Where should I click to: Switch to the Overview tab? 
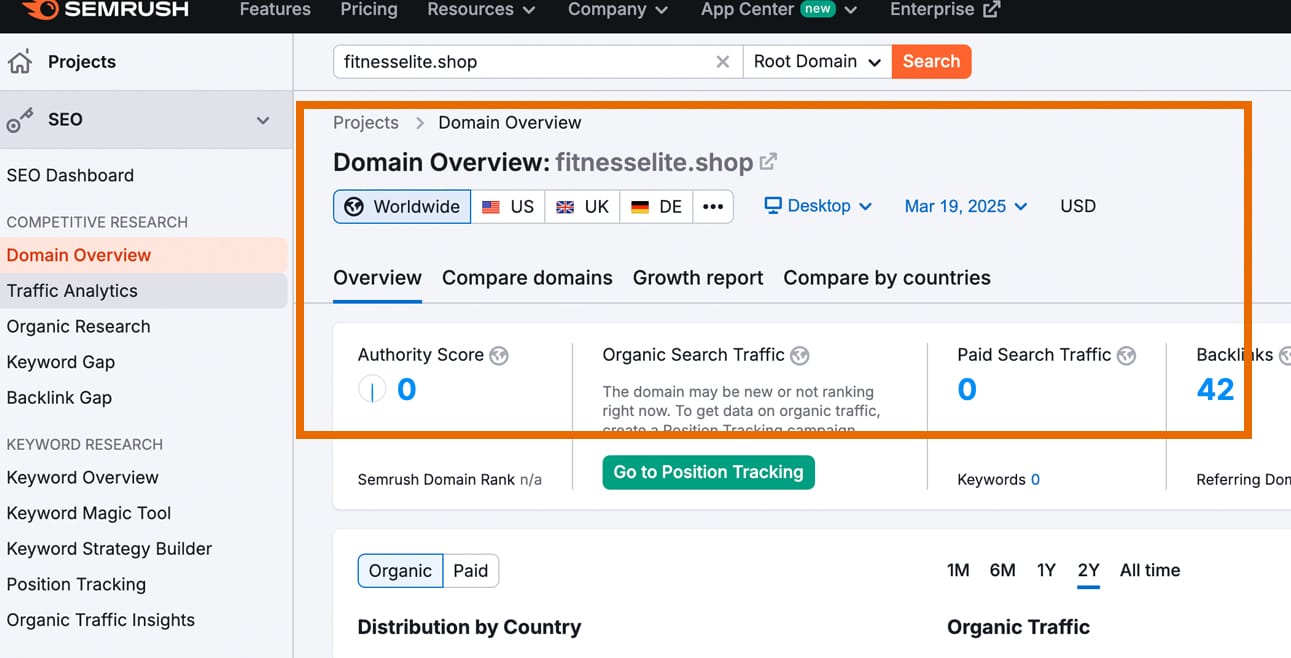click(x=377, y=278)
